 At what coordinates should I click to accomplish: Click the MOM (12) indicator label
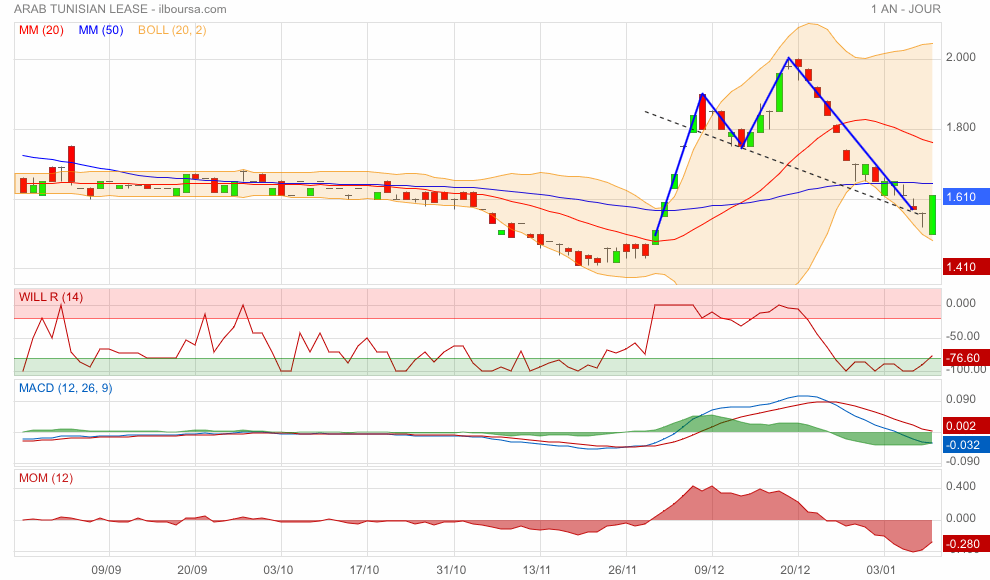[45, 478]
